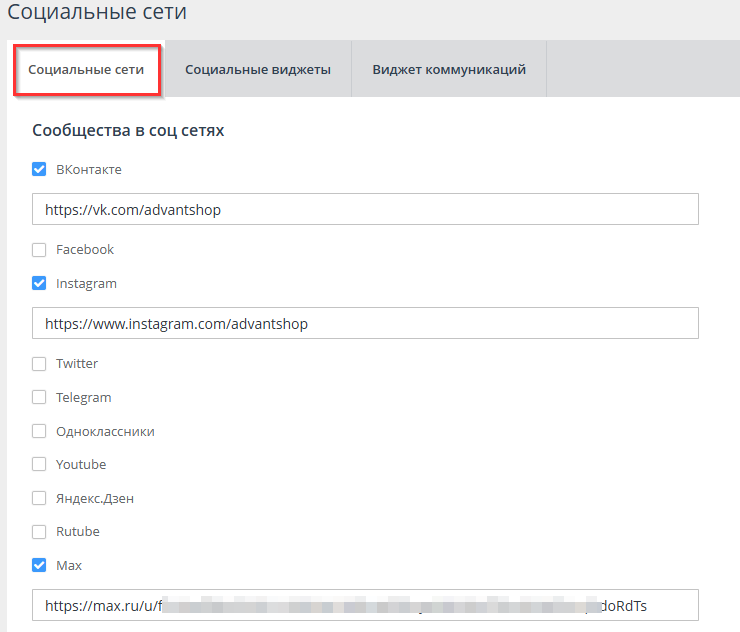Switch to the Социальные виджеты tab

tap(258, 70)
